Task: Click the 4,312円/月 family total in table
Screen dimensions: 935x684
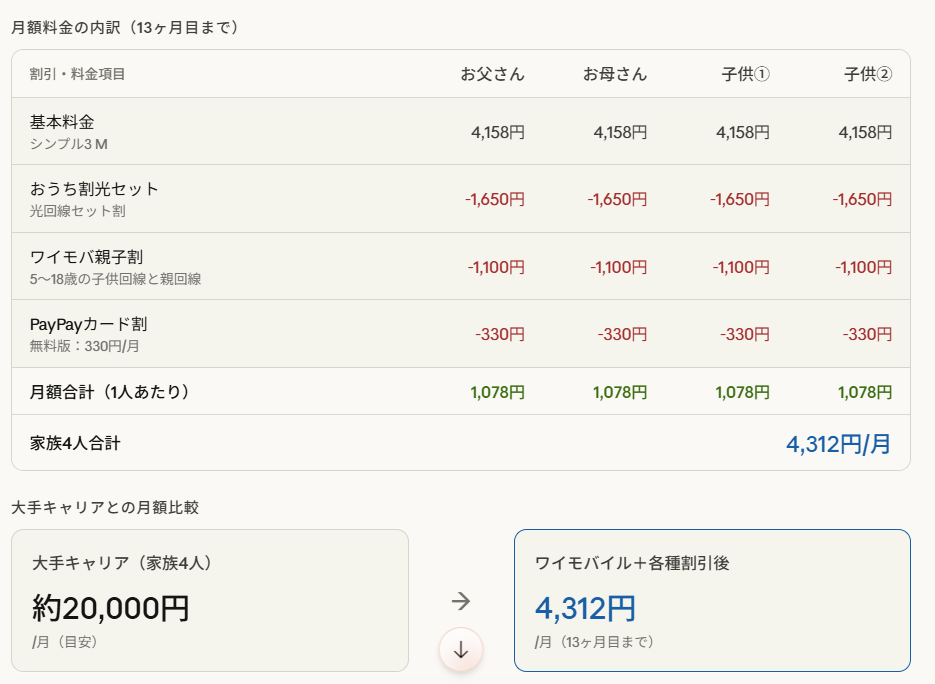Action: [838, 444]
